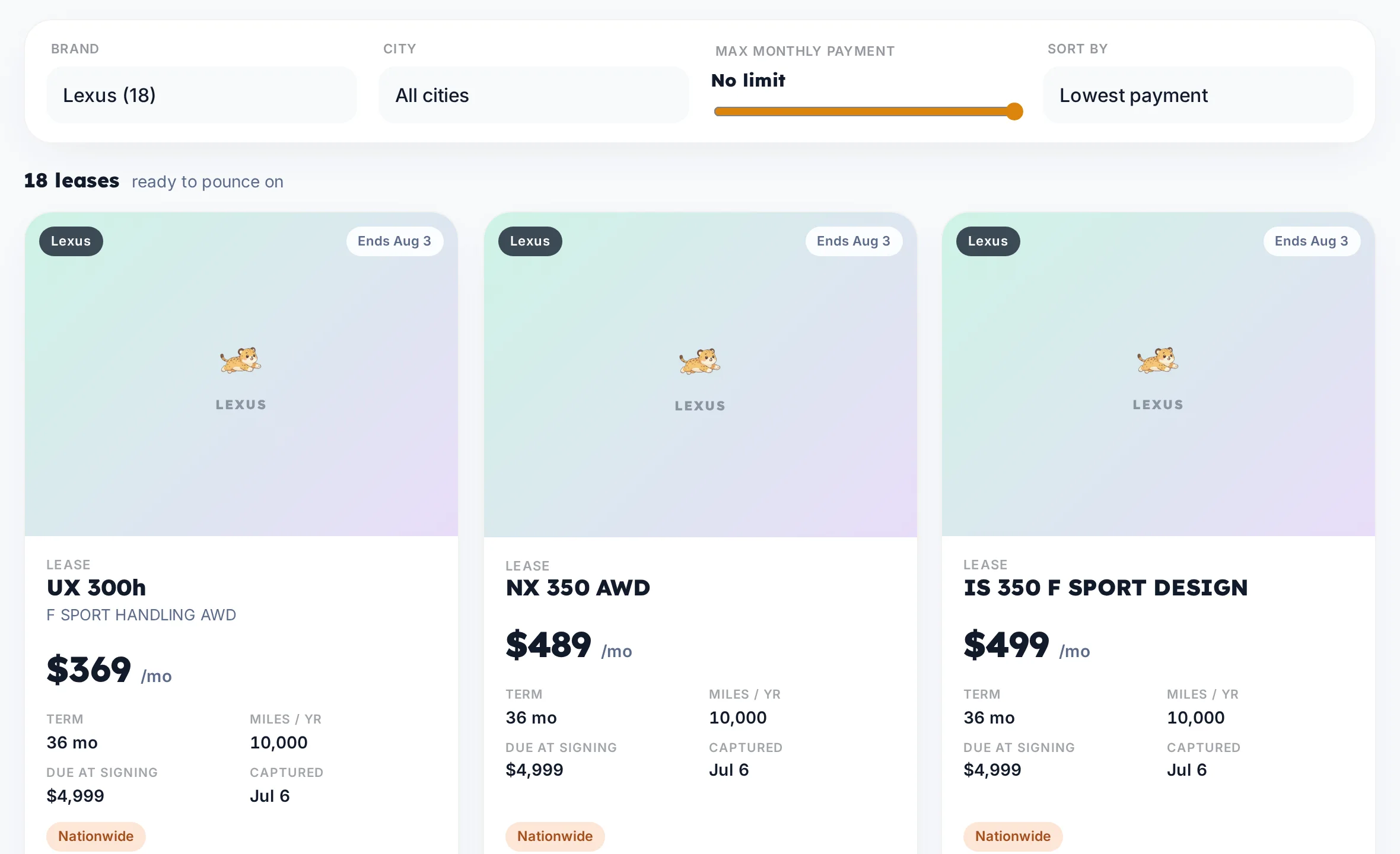This screenshot has width=1400, height=854.
Task: Click Ends Aug 3 pill on IS 350 card
Action: coord(1312,241)
